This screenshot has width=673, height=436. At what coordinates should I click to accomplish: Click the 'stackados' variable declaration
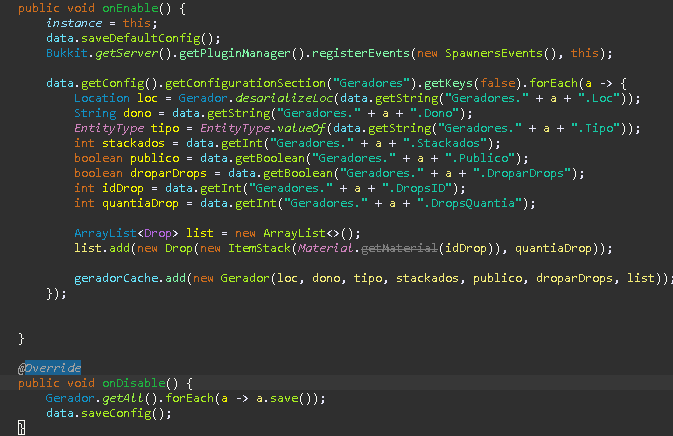(x=133, y=143)
